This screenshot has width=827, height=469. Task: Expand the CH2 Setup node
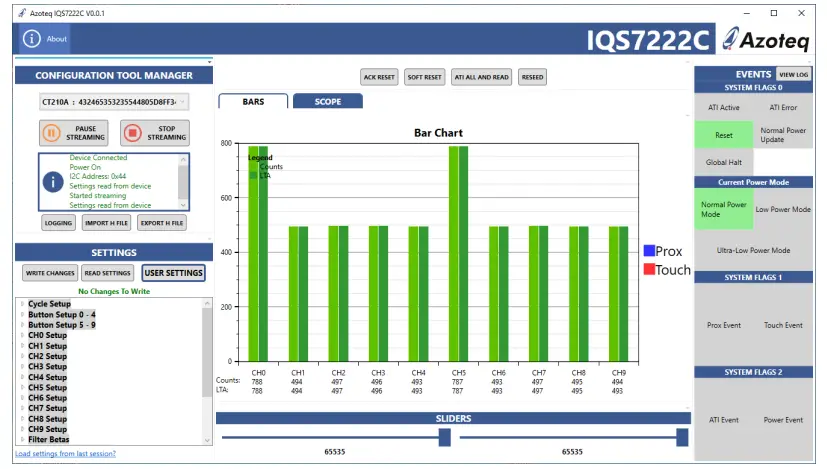pyautogui.click(x=22, y=356)
